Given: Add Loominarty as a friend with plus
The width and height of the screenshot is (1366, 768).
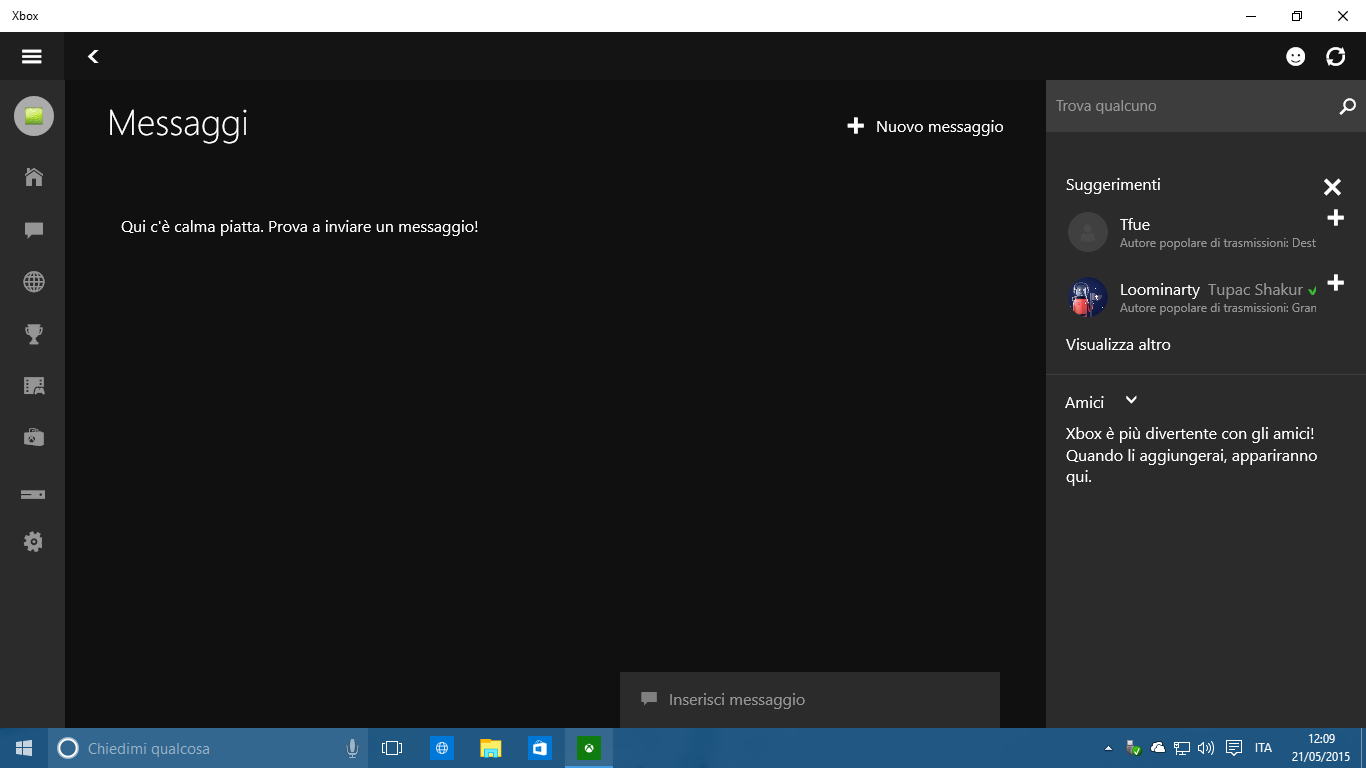Looking at the screenshot, I should (1335, 283).
